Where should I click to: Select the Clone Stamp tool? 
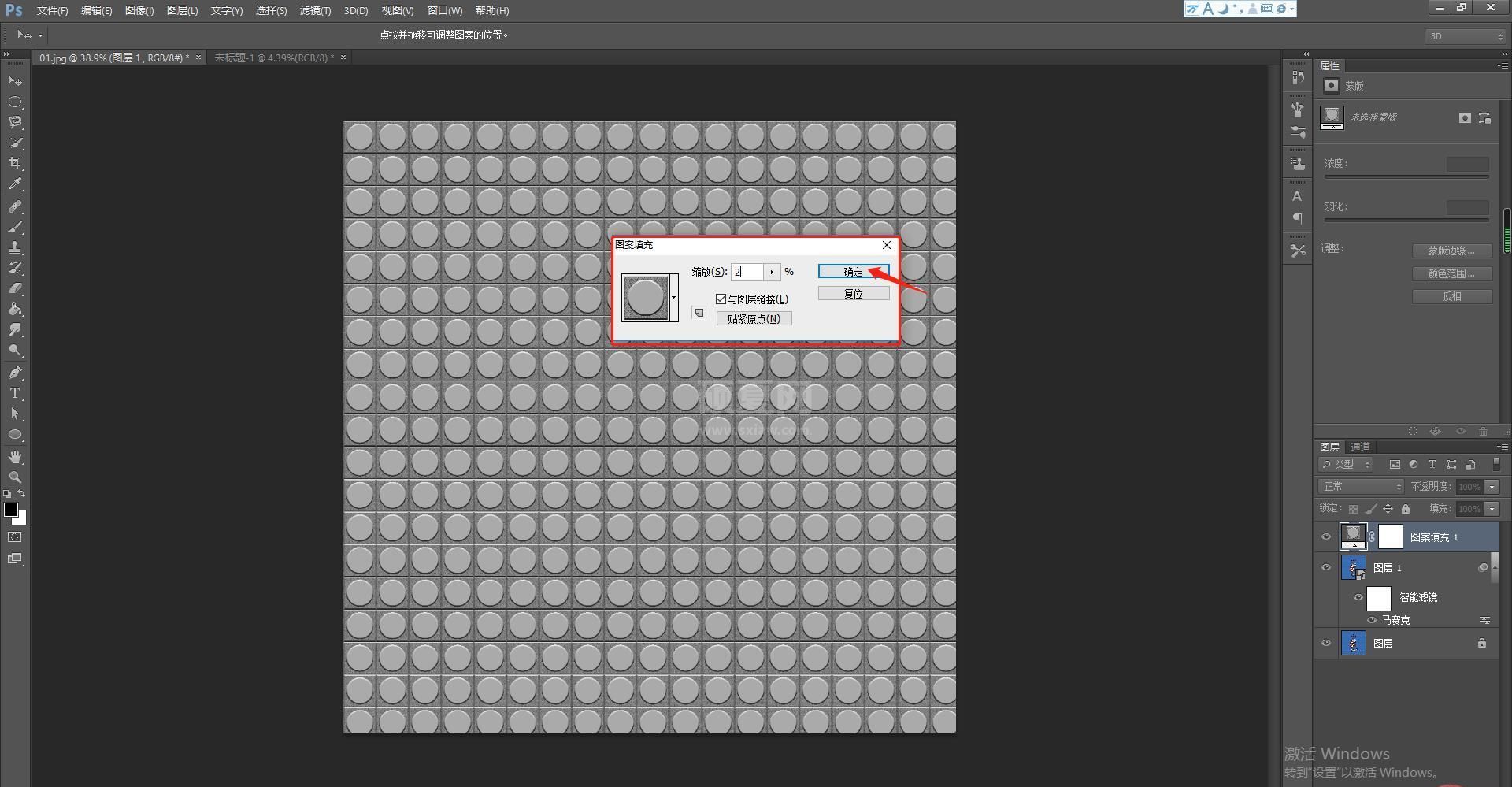15,247
